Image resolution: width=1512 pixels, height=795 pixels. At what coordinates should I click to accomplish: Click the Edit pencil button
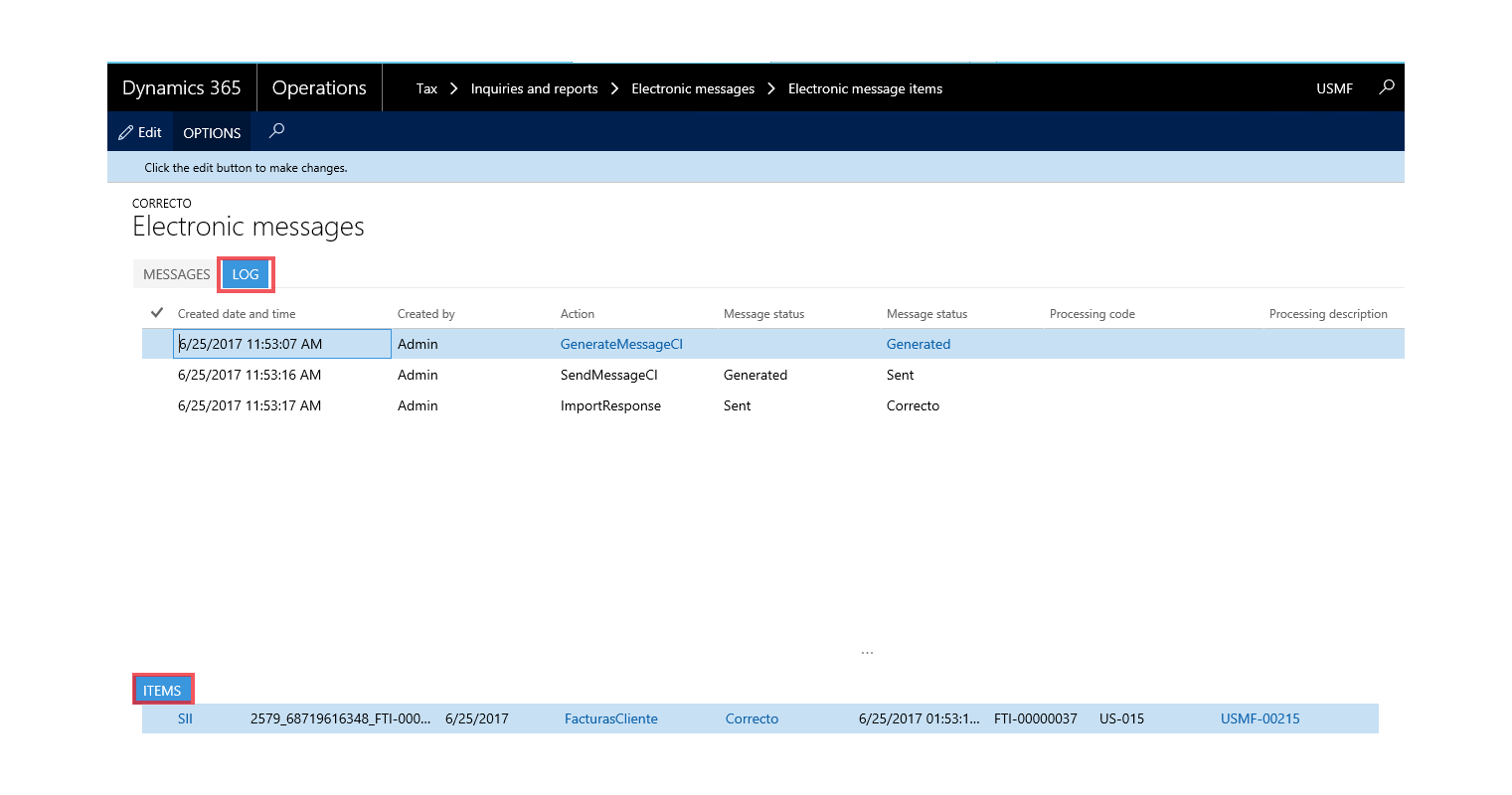point(140,132)
